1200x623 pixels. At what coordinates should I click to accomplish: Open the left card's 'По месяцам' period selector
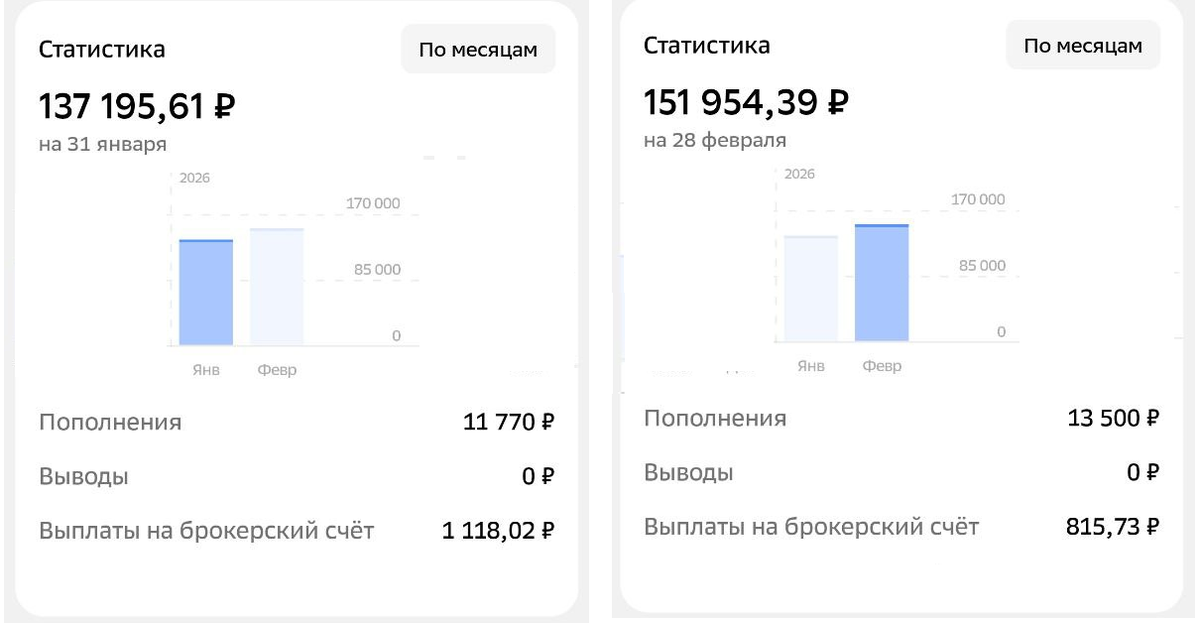(478, 48)
